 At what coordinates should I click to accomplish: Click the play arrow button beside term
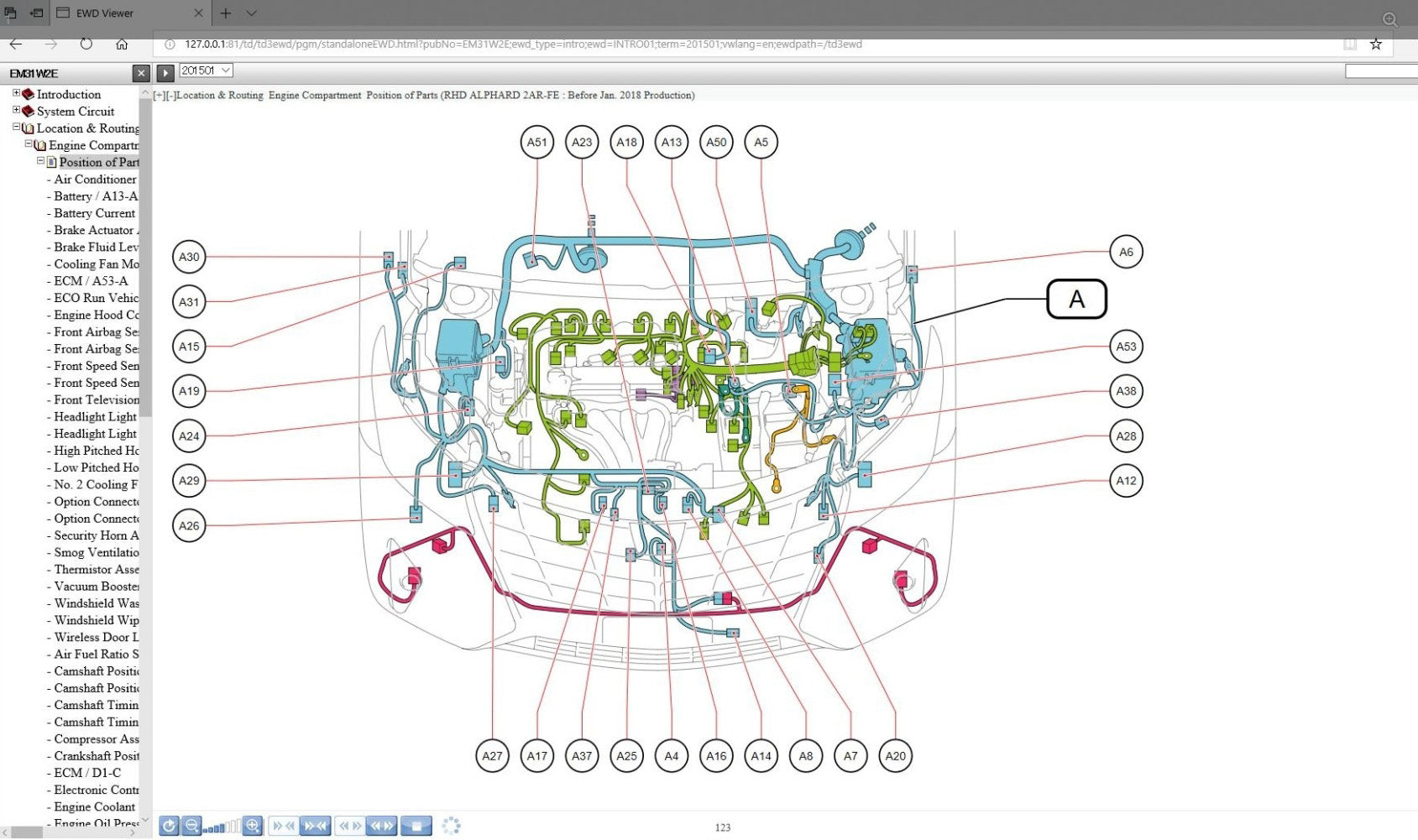[x=165, y=73]
